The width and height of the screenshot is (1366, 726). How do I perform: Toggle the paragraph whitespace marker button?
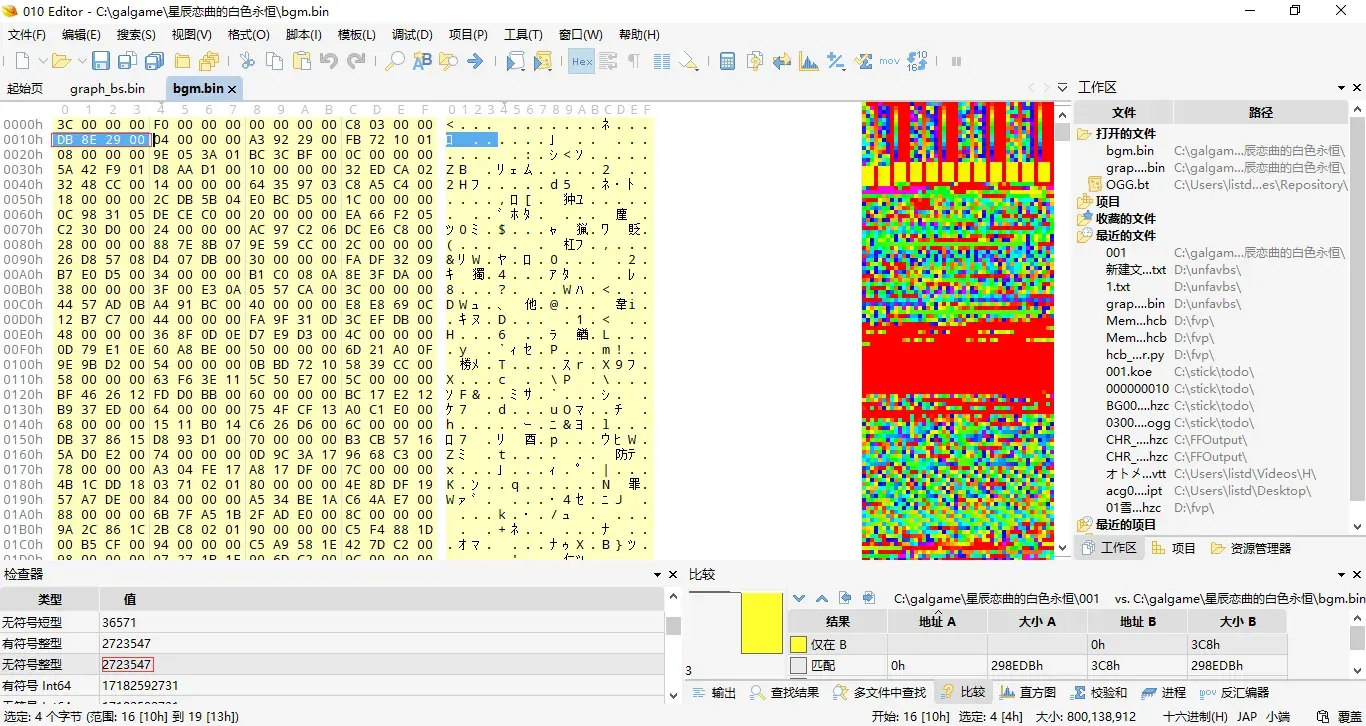coord(634,62)
